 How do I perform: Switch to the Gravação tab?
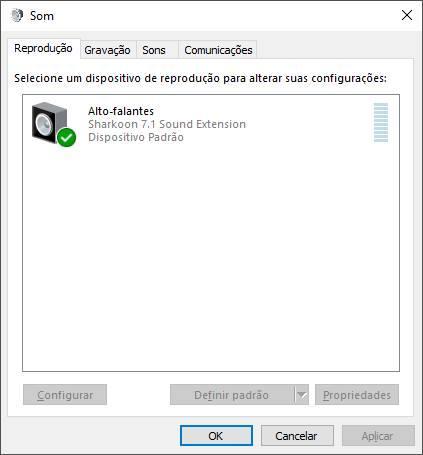click(x=107, y=50)
